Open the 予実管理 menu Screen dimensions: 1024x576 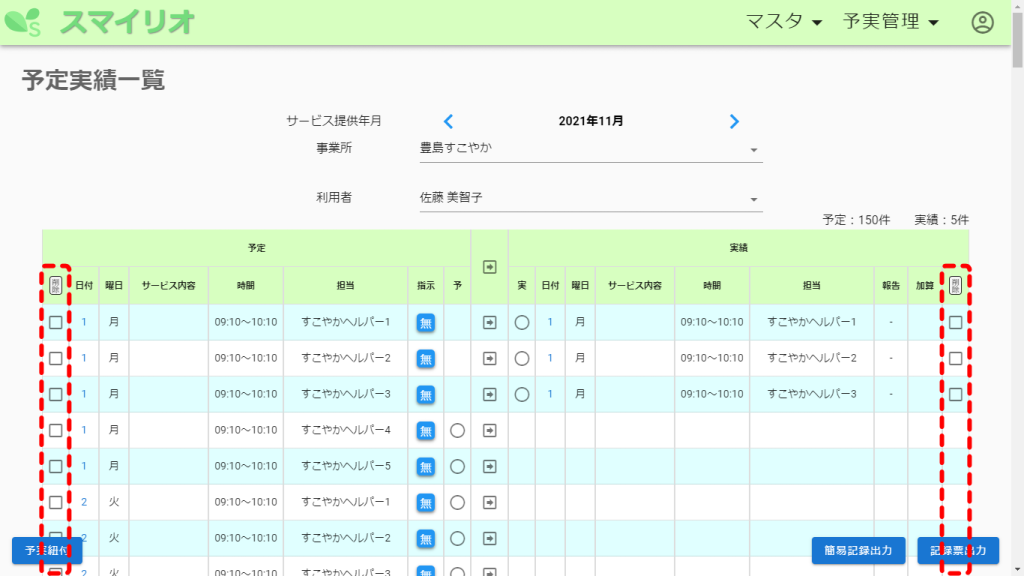click(891, 22)
